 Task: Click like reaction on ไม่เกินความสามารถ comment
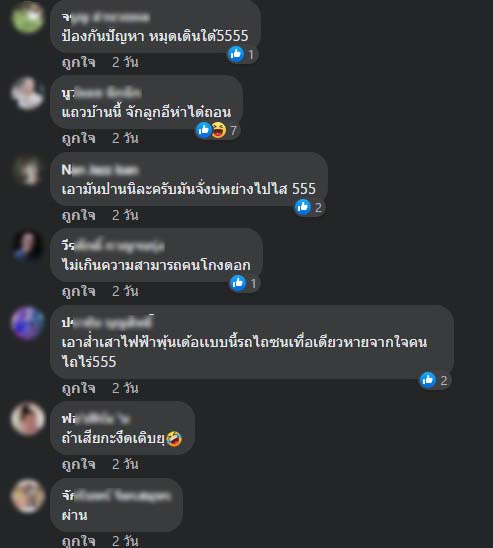click(x=238, y=283)
